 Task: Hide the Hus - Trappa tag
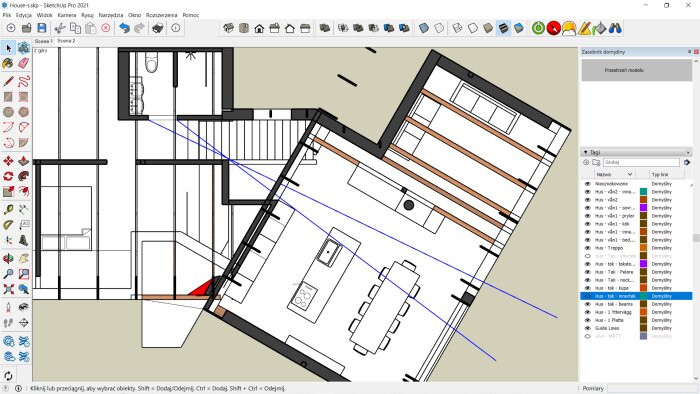(588, 248)
